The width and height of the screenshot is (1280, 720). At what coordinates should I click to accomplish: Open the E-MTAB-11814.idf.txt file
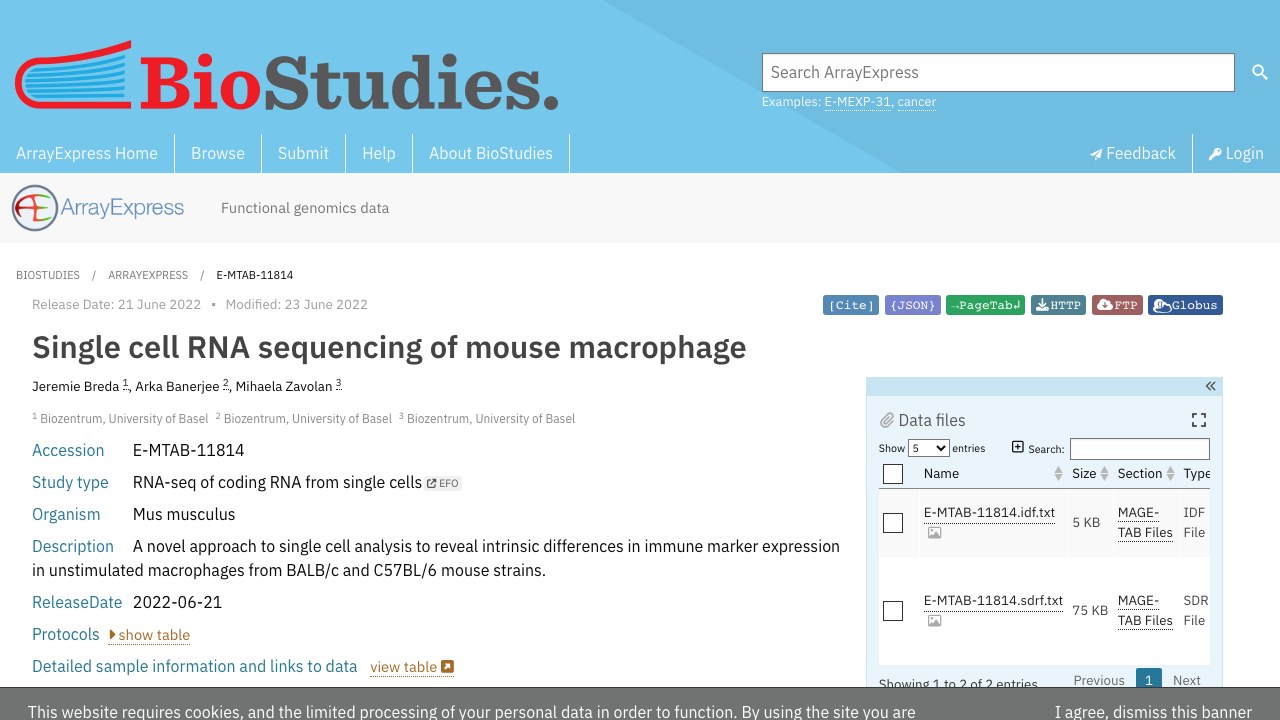989,513
